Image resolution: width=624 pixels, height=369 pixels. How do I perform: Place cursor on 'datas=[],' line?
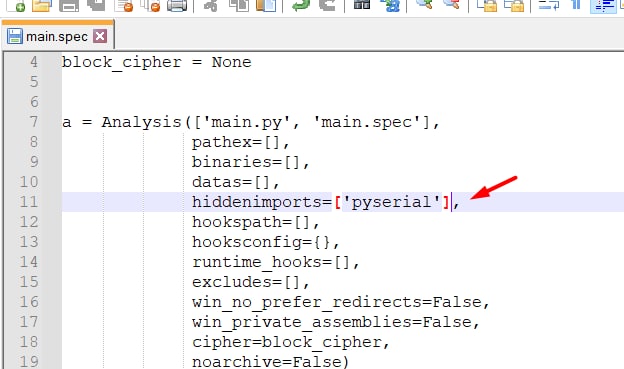[x=236, y=182]
